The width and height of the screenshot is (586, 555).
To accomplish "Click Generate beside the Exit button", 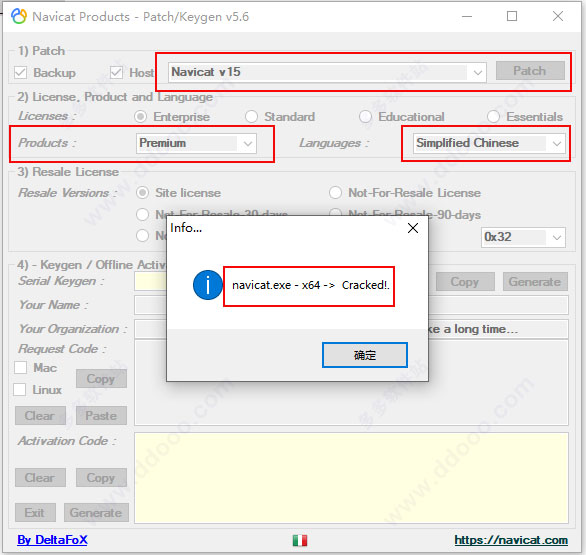I will click(x=96, y=512).
